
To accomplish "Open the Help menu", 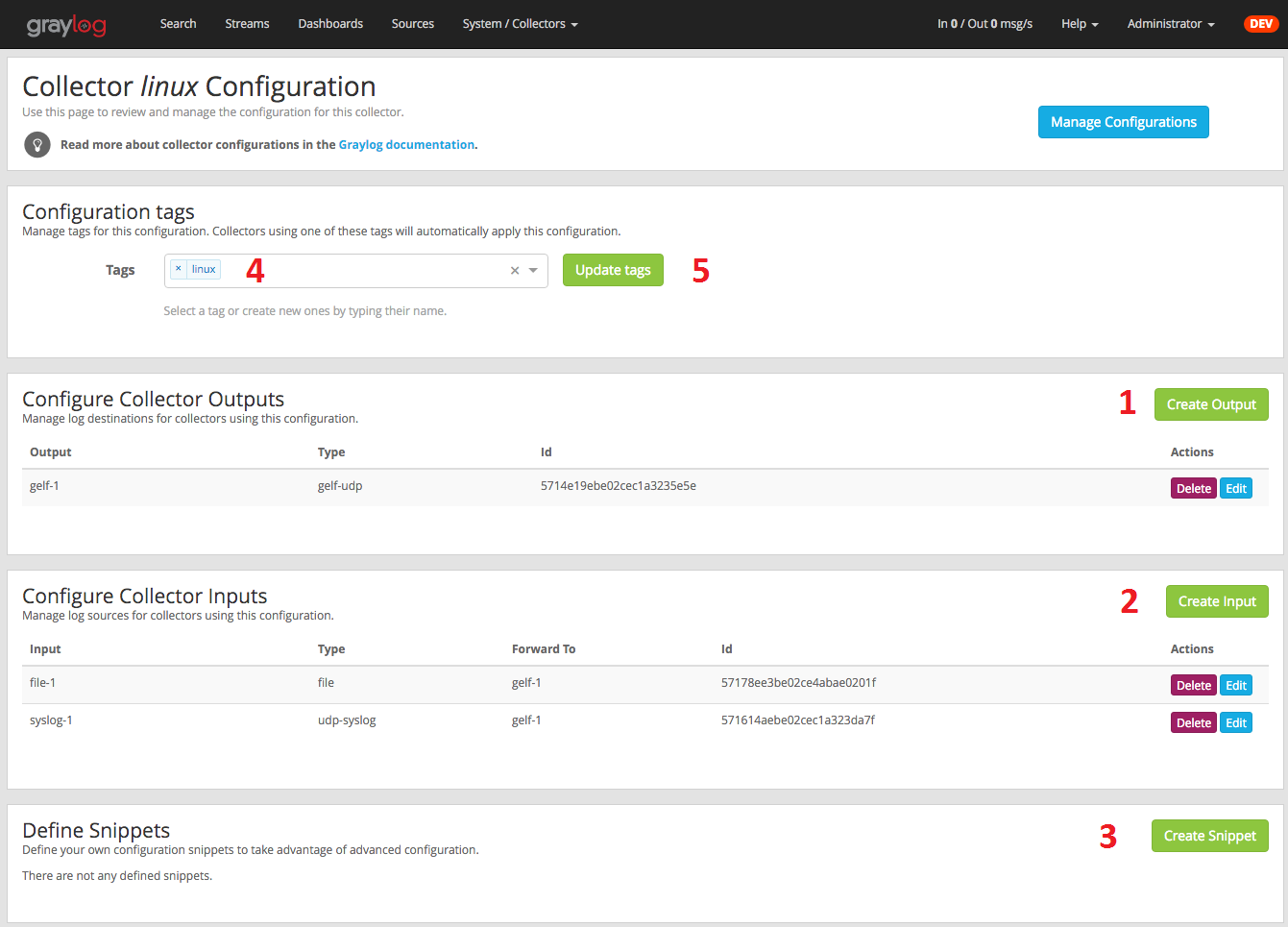I will point(1078,24).
